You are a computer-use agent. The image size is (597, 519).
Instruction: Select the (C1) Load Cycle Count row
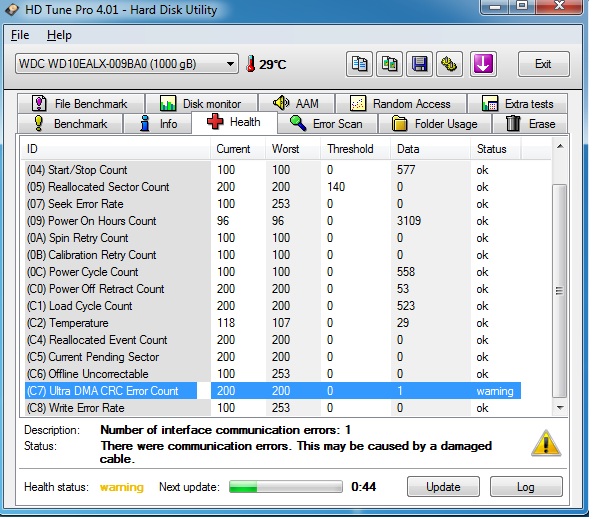[273, 306]
